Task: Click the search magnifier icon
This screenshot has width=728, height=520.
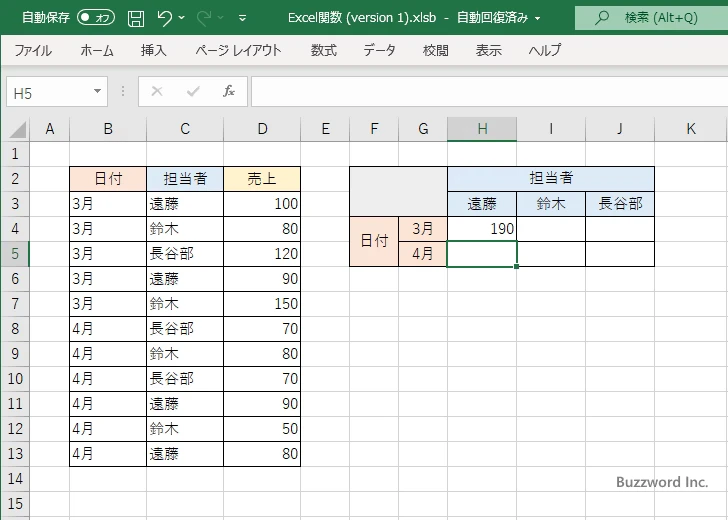Action: click(x=602, y=18)
